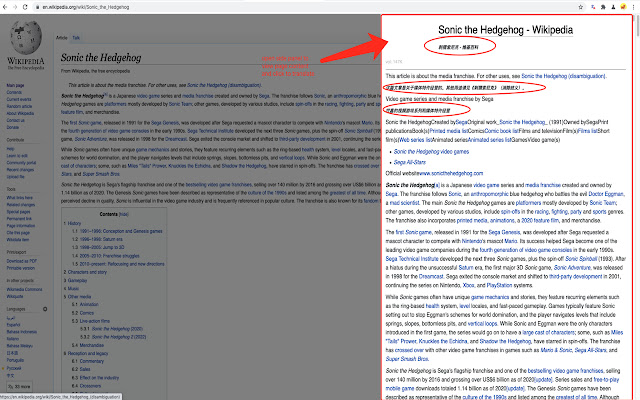
Task: Click the side panel vertical scrollbar
Action: pos(634,200)
